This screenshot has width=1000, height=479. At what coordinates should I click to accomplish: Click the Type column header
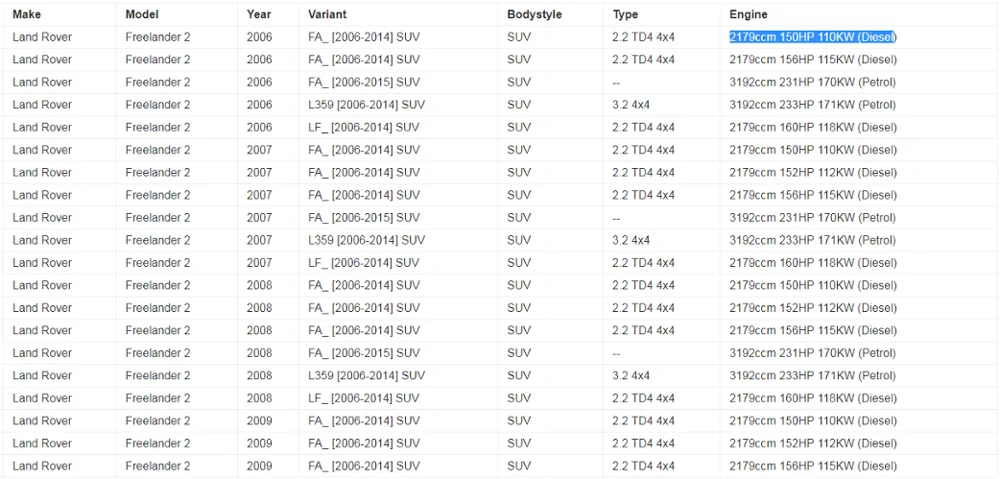pos(625,14)
